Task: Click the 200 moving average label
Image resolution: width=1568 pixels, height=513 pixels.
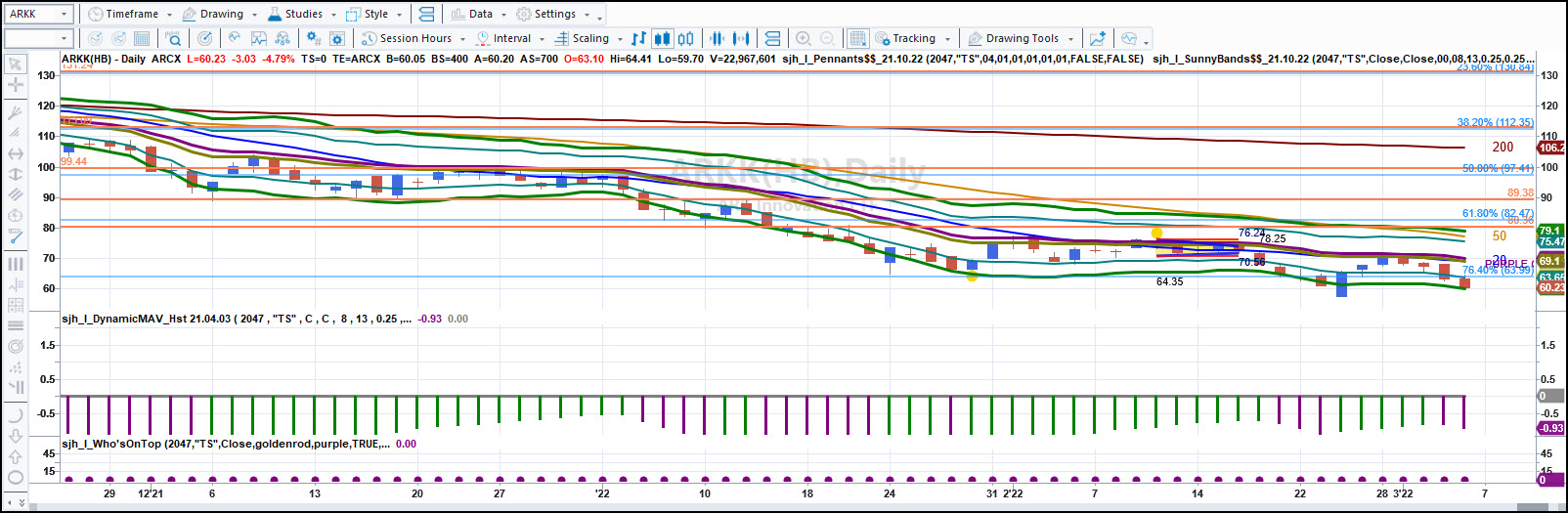Action: (1503, 148)
